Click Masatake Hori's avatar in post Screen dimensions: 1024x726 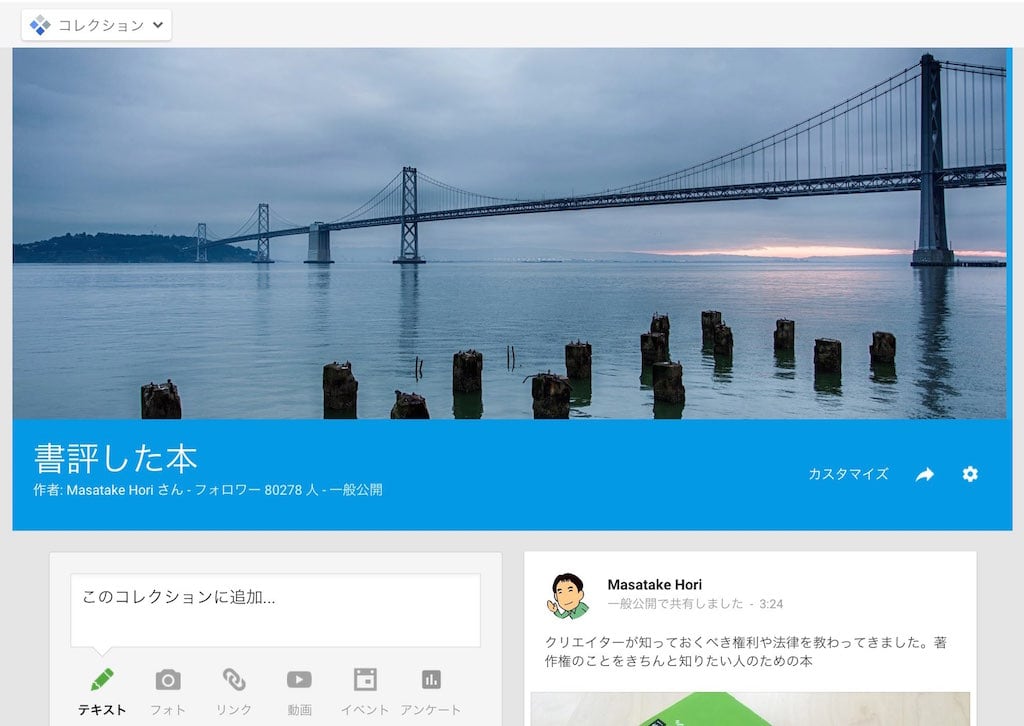(x=568, y=595)
